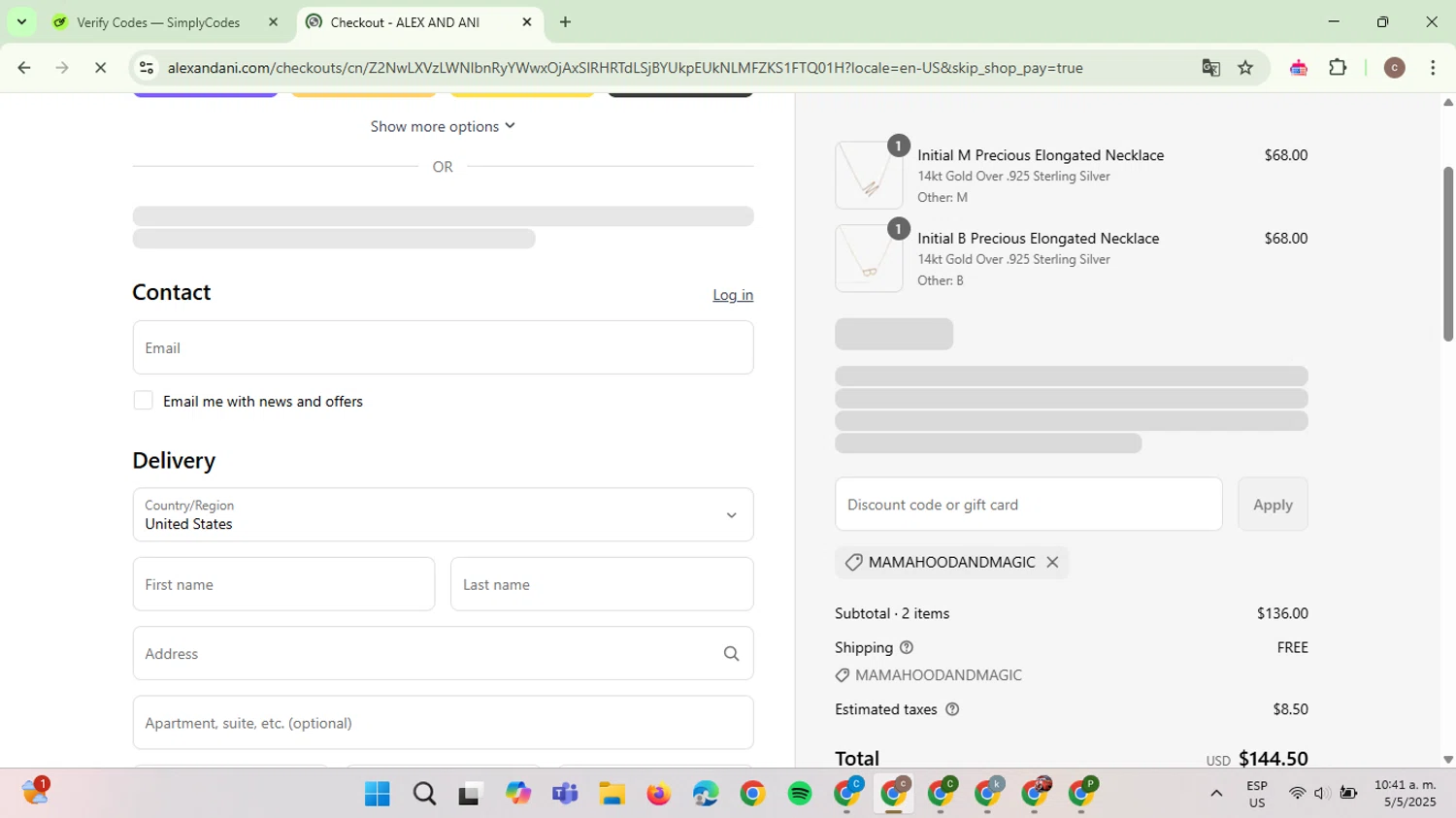Check Email me with news and offers
The width and height of the screenshot is (1456, 818).
[x=143, y=401]
